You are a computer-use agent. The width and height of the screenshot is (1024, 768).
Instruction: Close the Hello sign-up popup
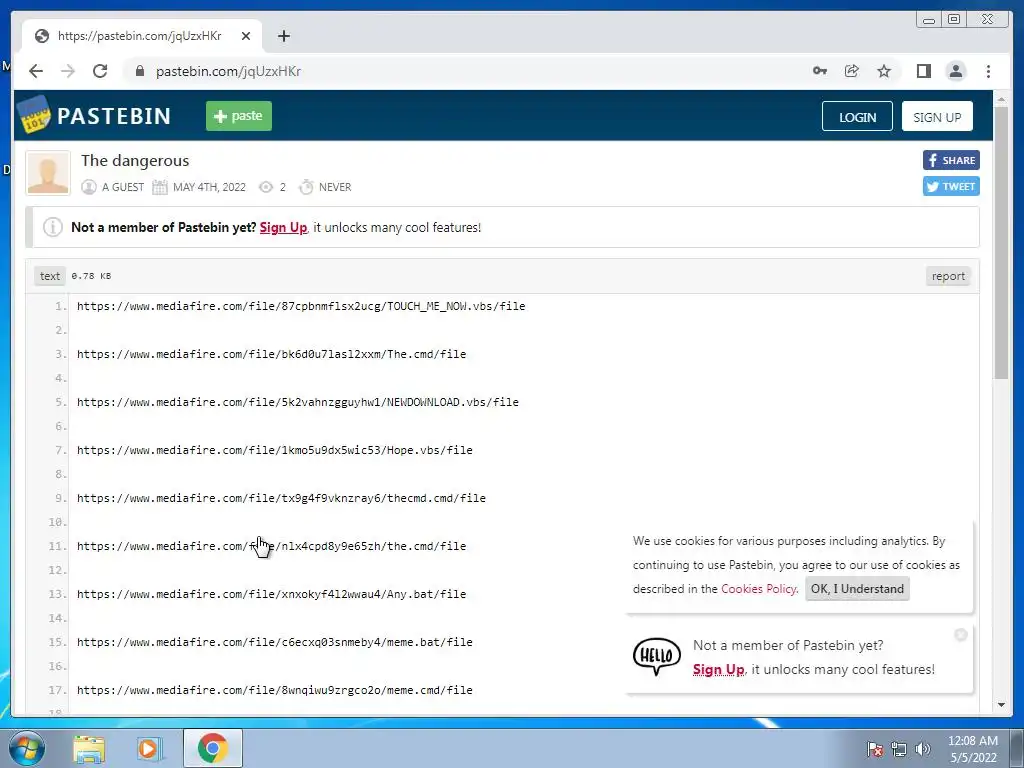(x=960, y=635)
